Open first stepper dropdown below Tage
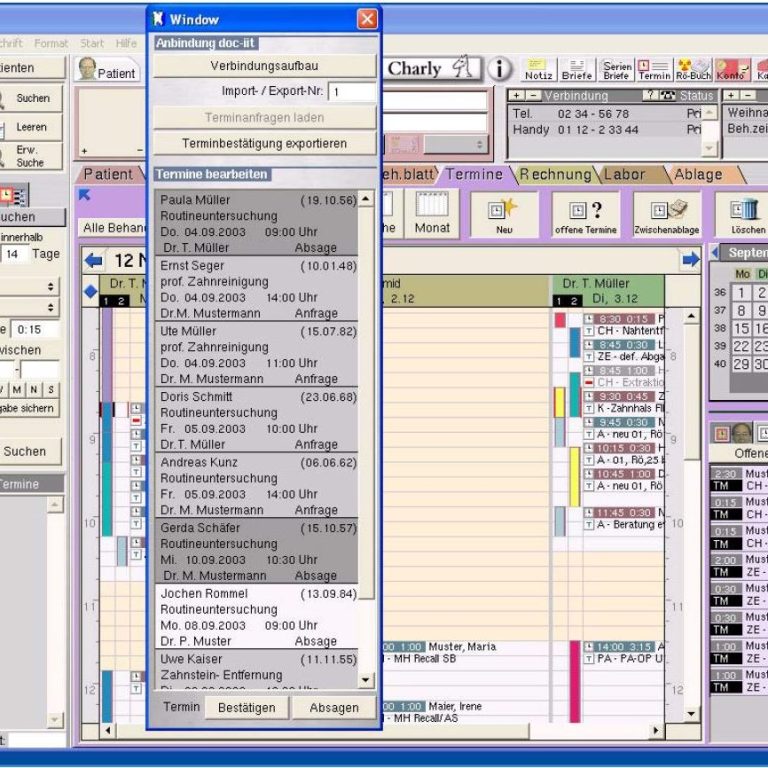Image resolution: width=768 pixels, height=768 pixels. [x=29, y=287]
